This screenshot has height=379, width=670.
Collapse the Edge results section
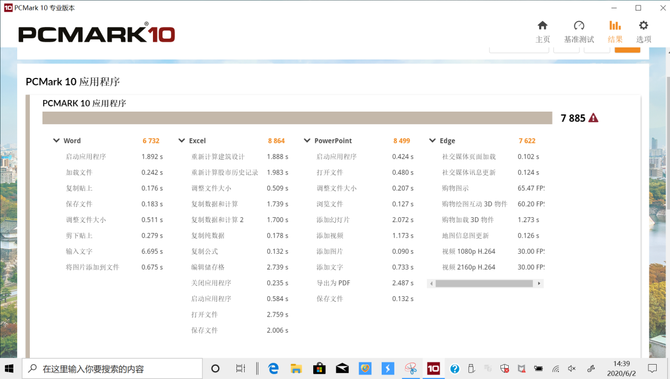click(x=432, y=141)
